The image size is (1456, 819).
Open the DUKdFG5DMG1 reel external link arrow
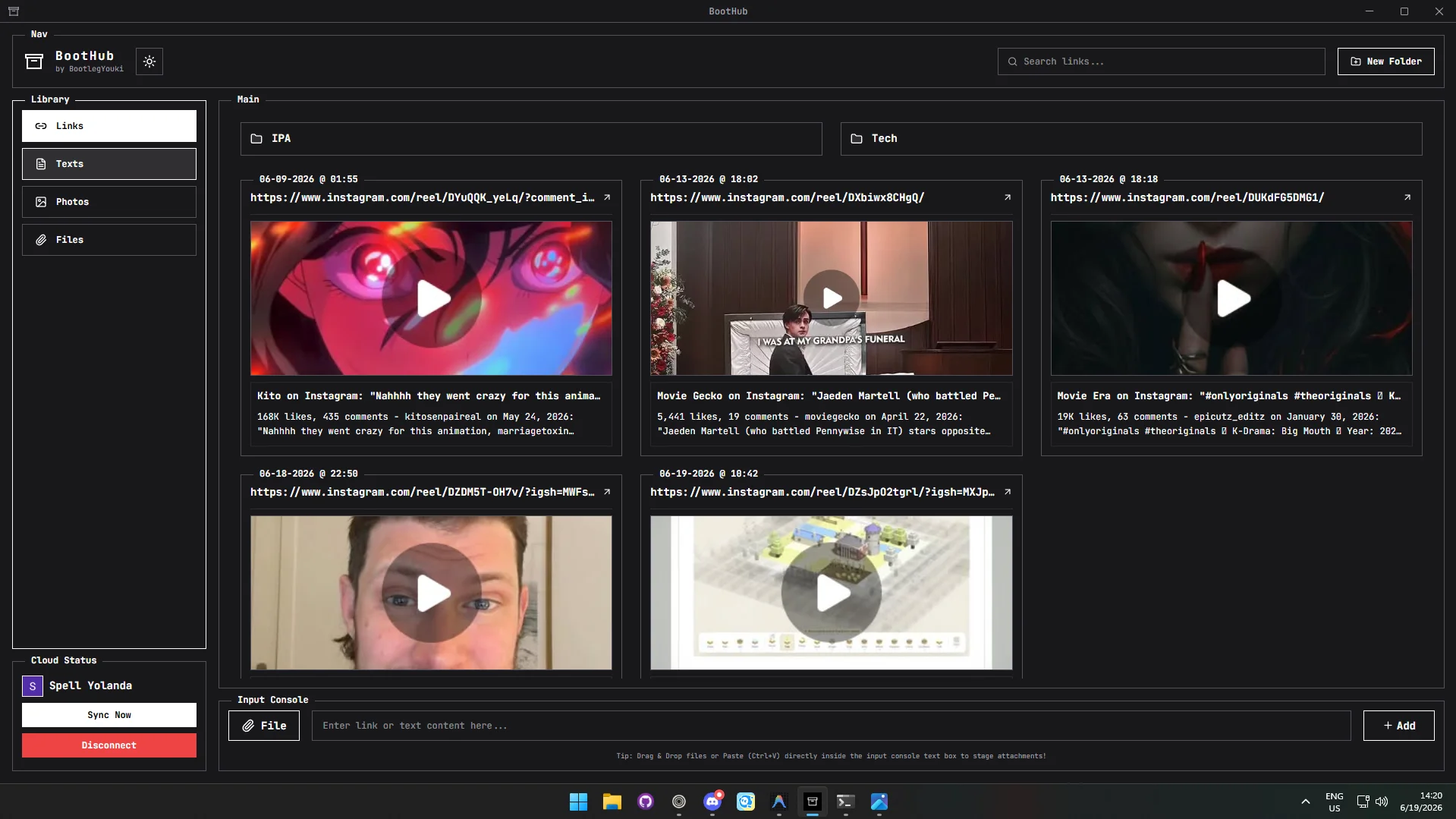point(1407,197)
